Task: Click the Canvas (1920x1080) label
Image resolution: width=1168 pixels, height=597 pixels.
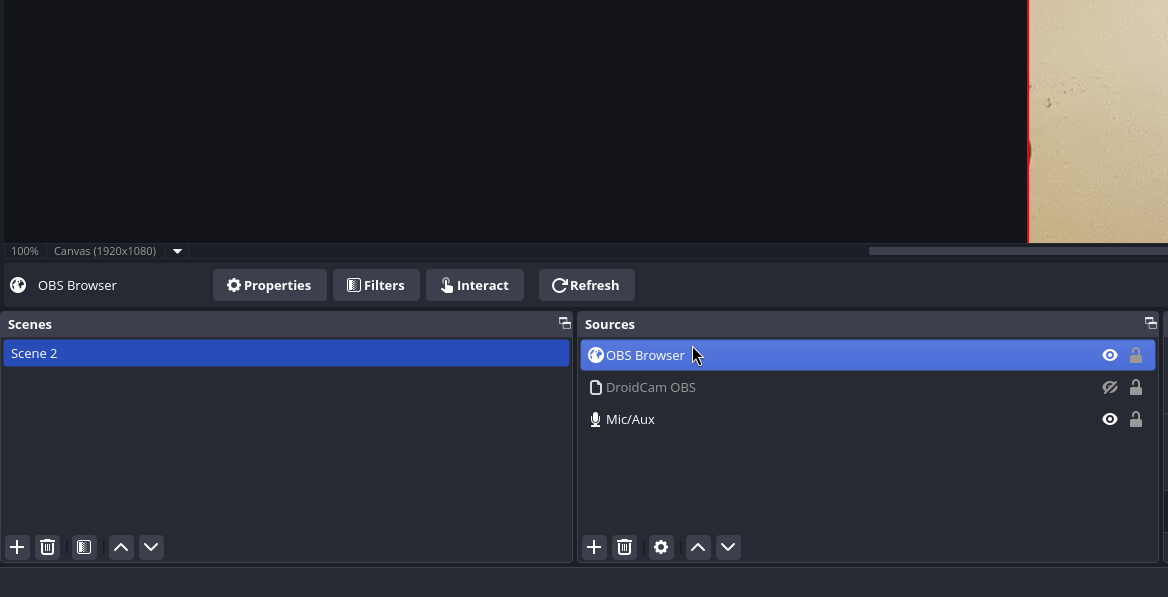Action: pyautogui.click(x=105, y=251)
